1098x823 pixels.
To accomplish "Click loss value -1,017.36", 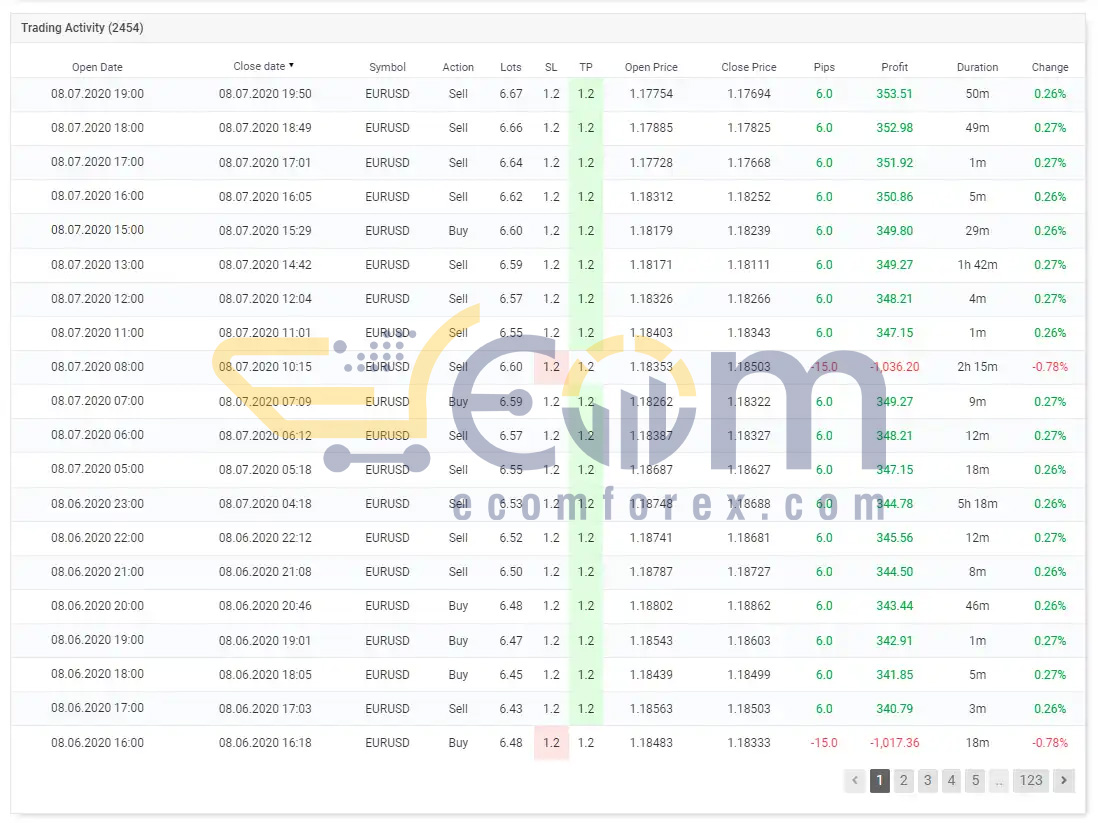I will pyautogui.click(x=894, y=743).
